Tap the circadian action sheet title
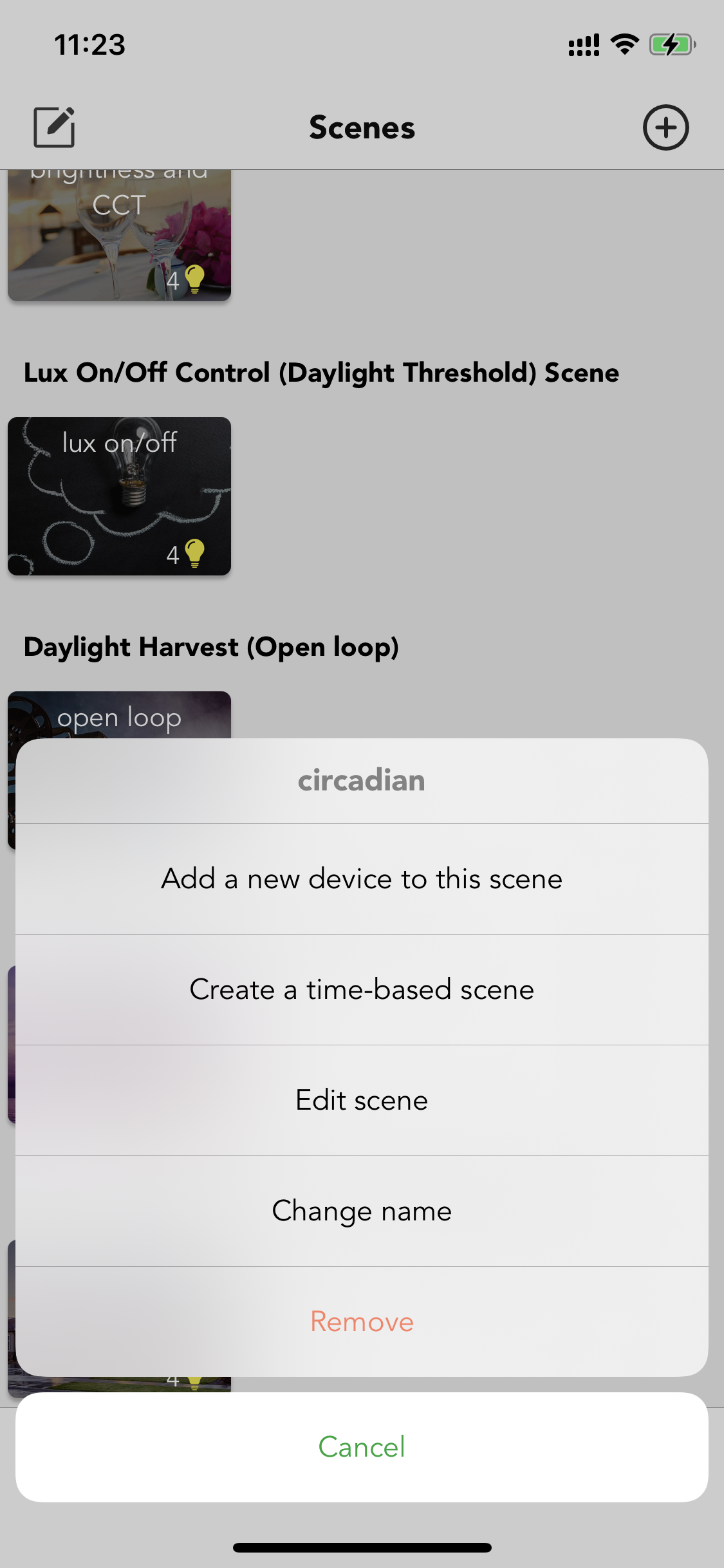The image size is (724, 1568). (x=362, y=780)
